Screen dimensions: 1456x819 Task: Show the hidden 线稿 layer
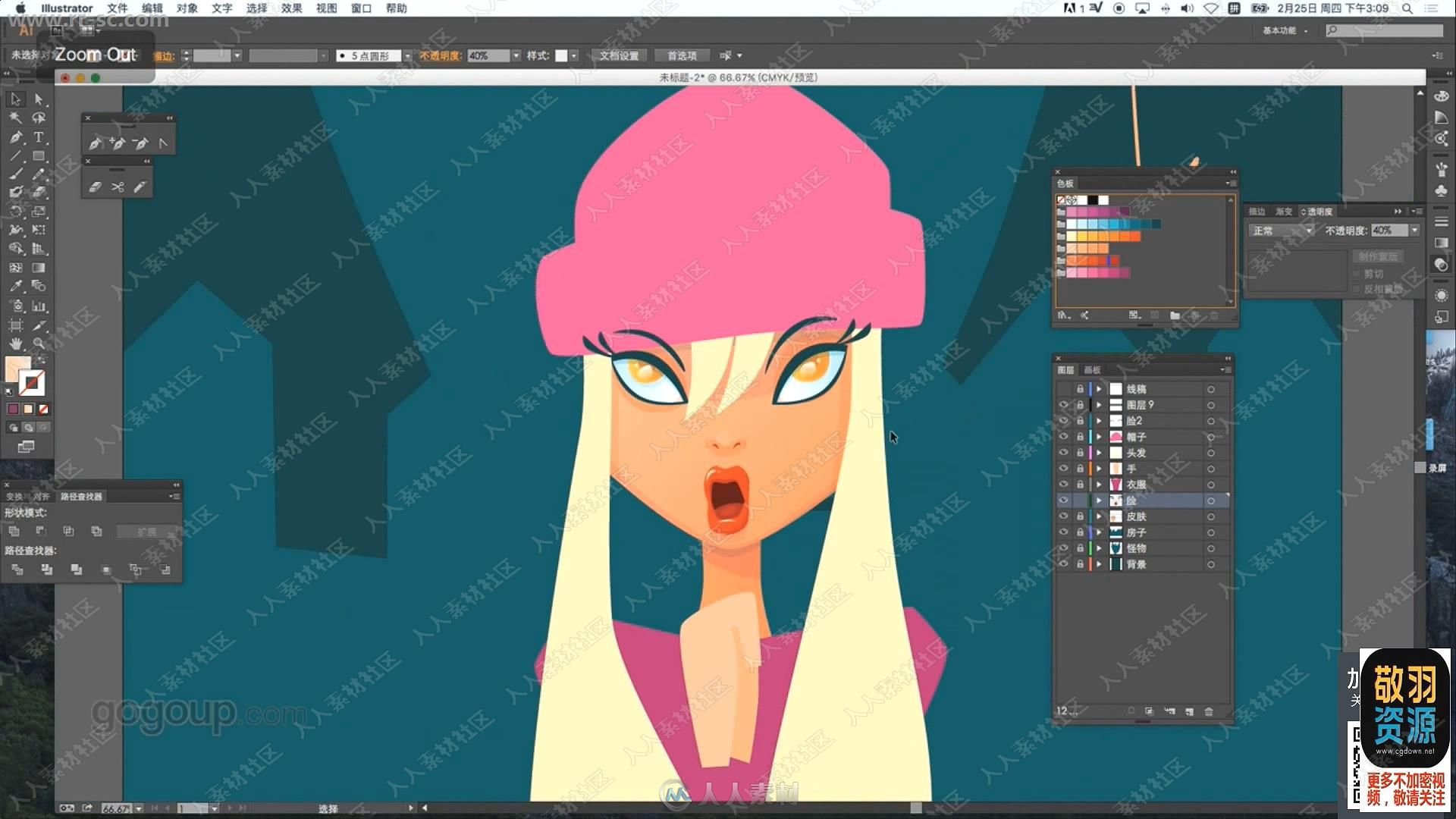[x=1063, y=389]
